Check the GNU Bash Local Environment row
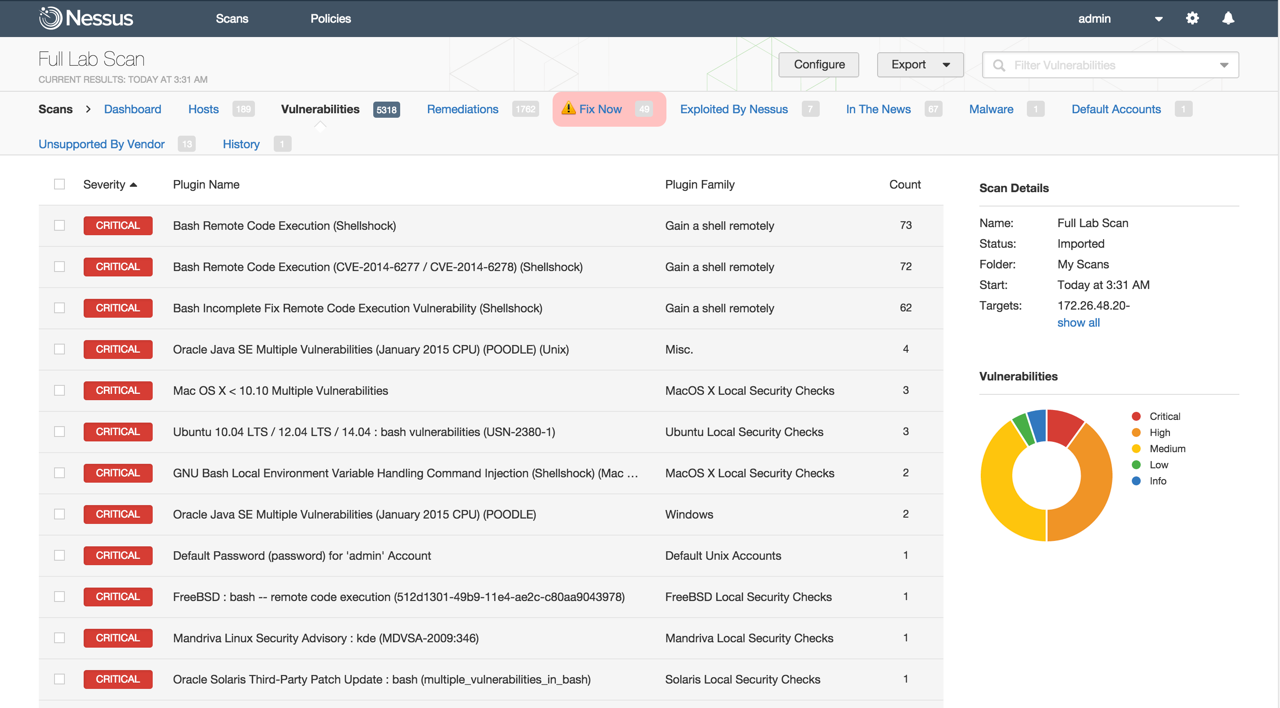 click(x=59, y=473)
